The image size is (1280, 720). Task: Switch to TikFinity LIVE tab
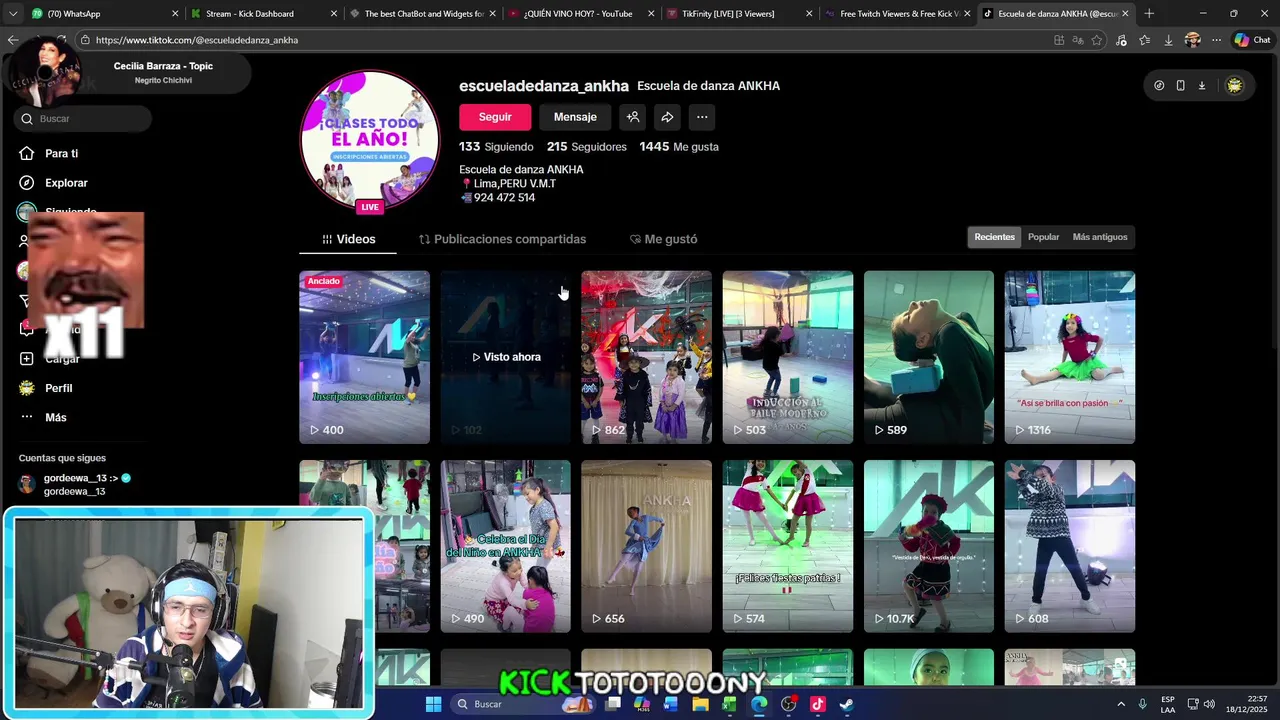point(740,14)
